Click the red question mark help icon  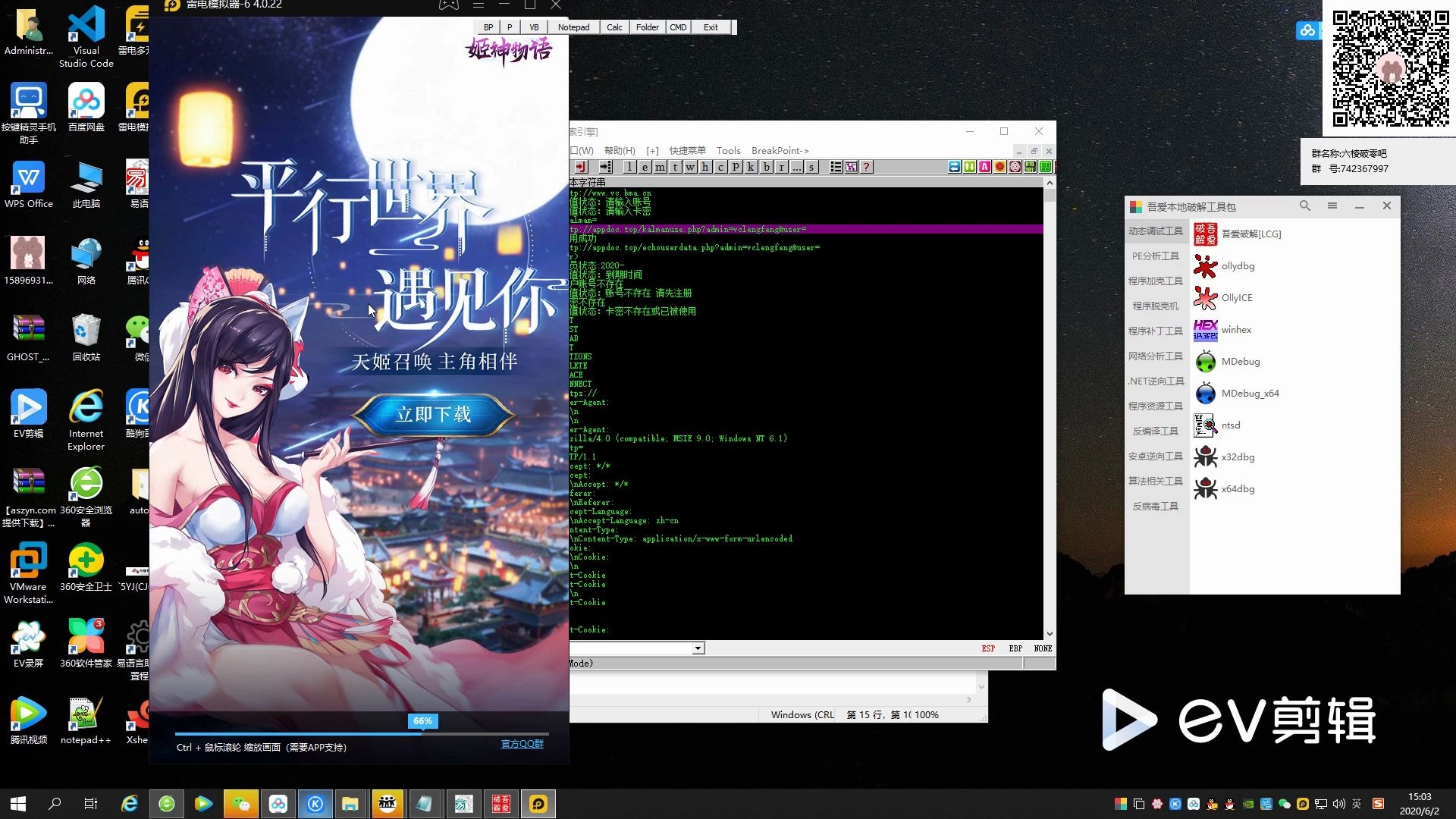[x=867, y=167]
